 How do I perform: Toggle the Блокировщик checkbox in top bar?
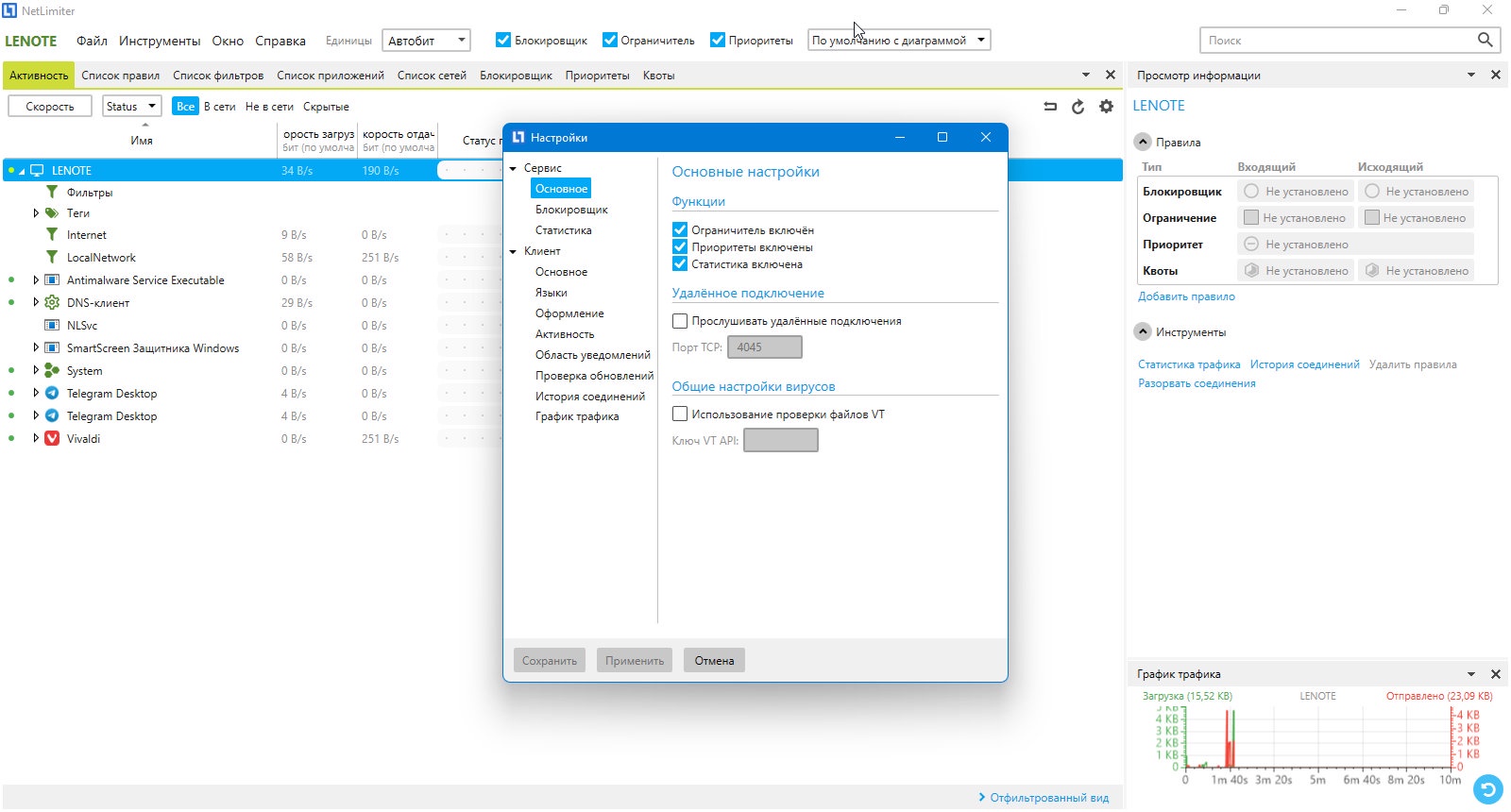(x=503, y=40)
